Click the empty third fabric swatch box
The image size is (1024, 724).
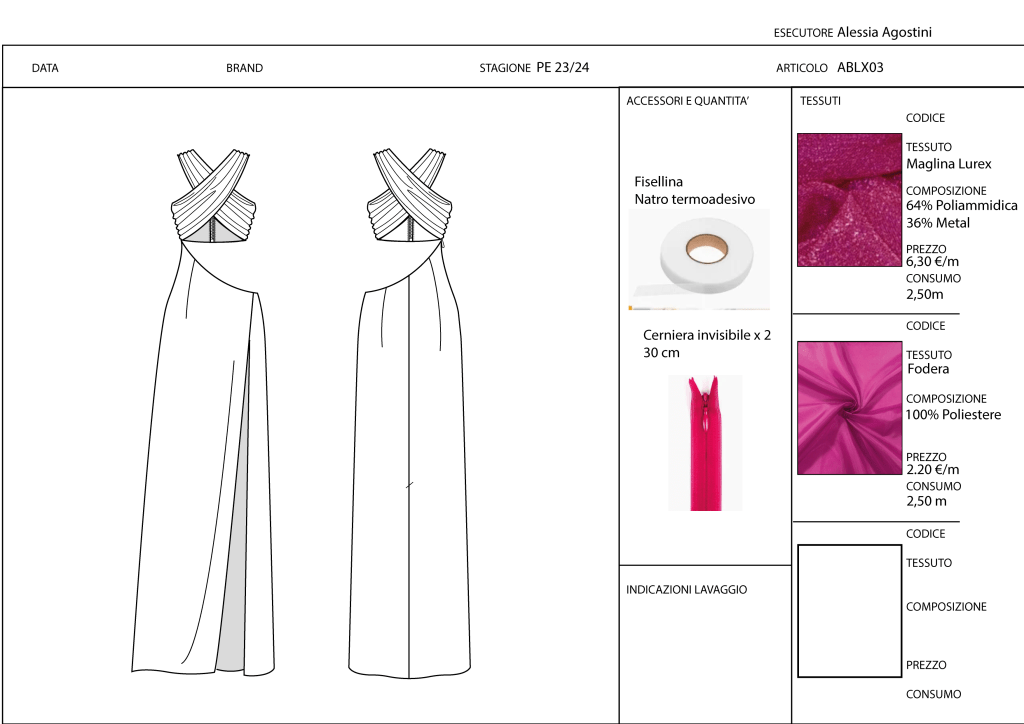(x=849, y=610)
